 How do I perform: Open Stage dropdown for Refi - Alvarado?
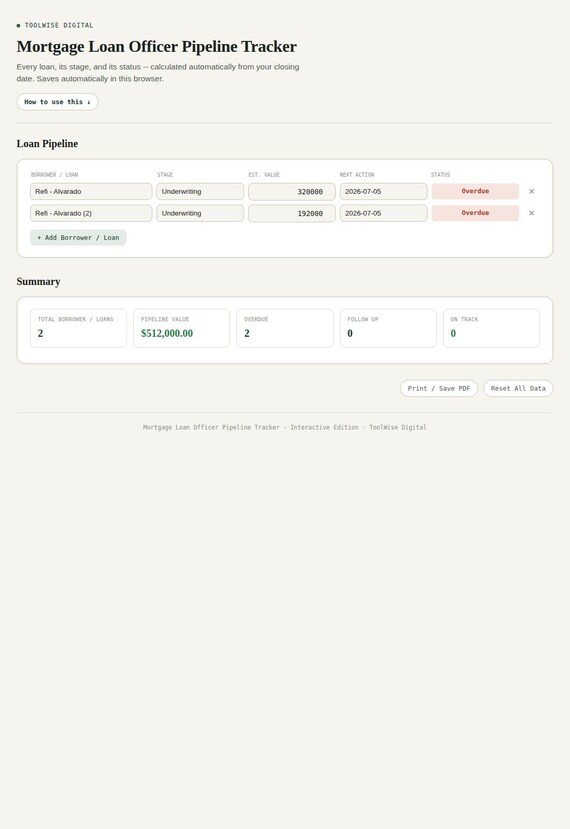[200, 191]
